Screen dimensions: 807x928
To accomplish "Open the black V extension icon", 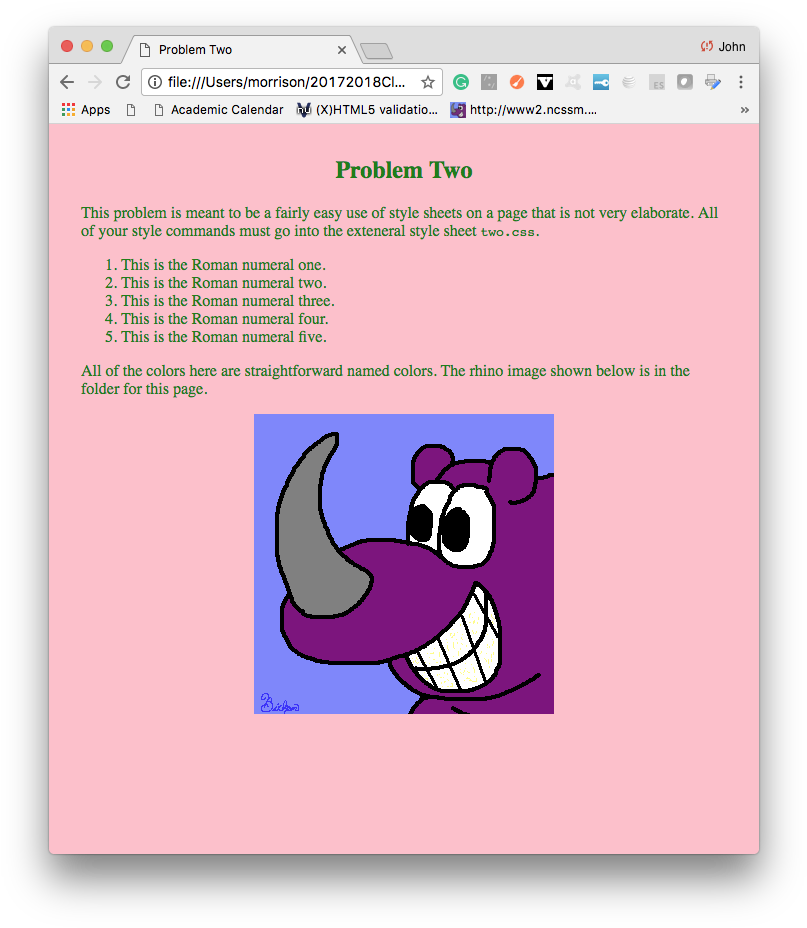I will pyautogui.click(x=545, y=82).
